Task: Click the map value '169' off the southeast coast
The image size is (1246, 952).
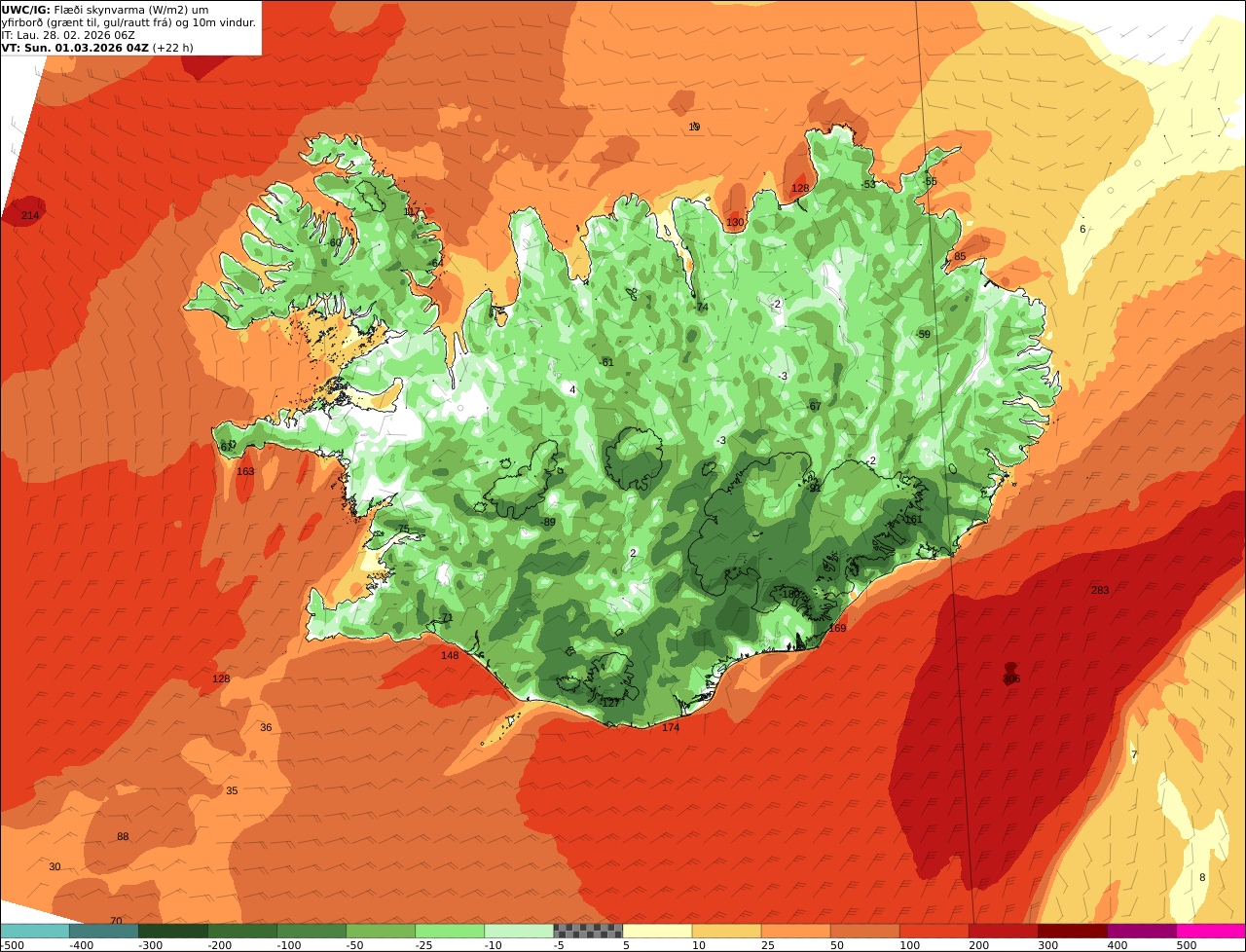Action: click(838, 629)
